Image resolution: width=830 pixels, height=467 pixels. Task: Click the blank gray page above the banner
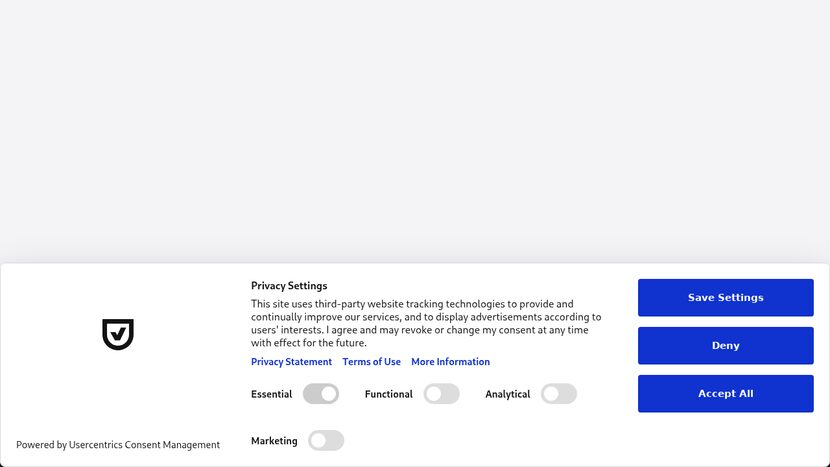pos(415,130)
